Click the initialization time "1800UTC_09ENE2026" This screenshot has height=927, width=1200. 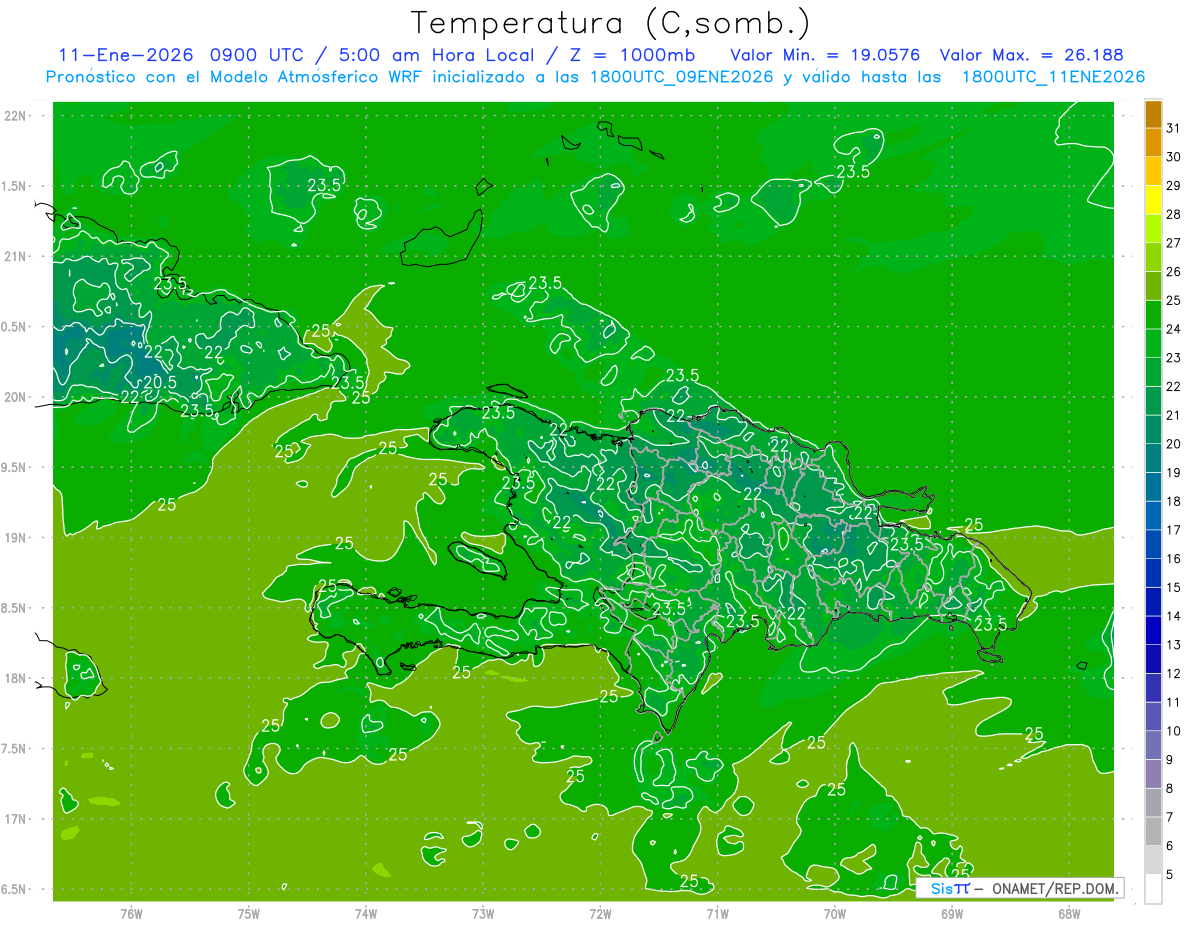[x=684, y=77]
